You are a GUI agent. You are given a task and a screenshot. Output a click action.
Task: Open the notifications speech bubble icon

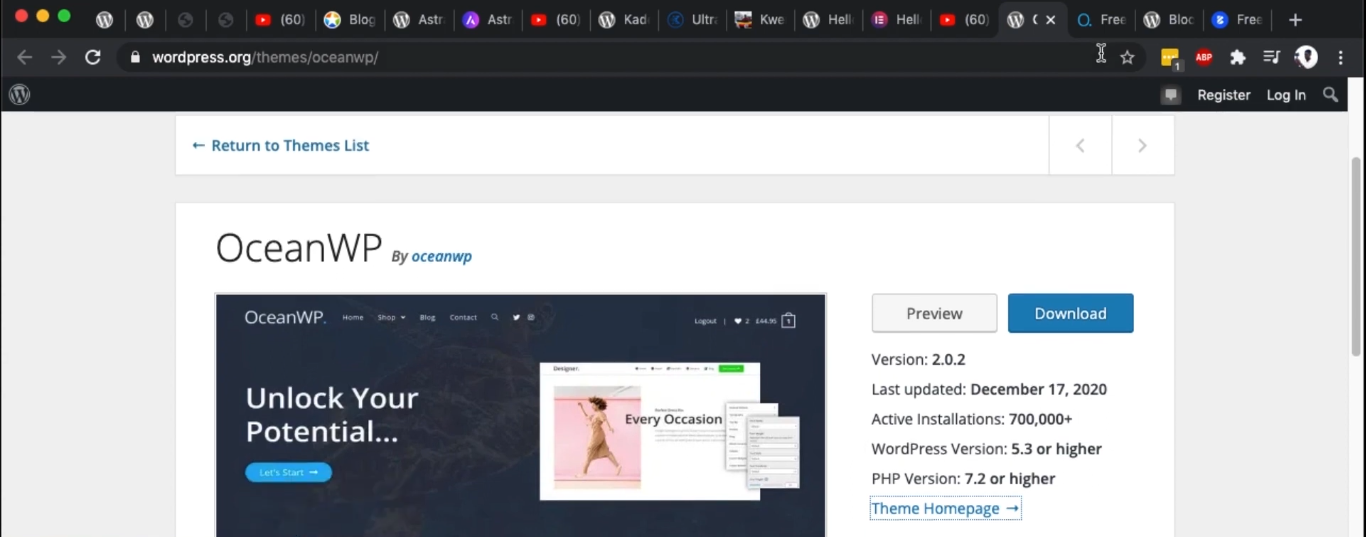coord(1171,95)
